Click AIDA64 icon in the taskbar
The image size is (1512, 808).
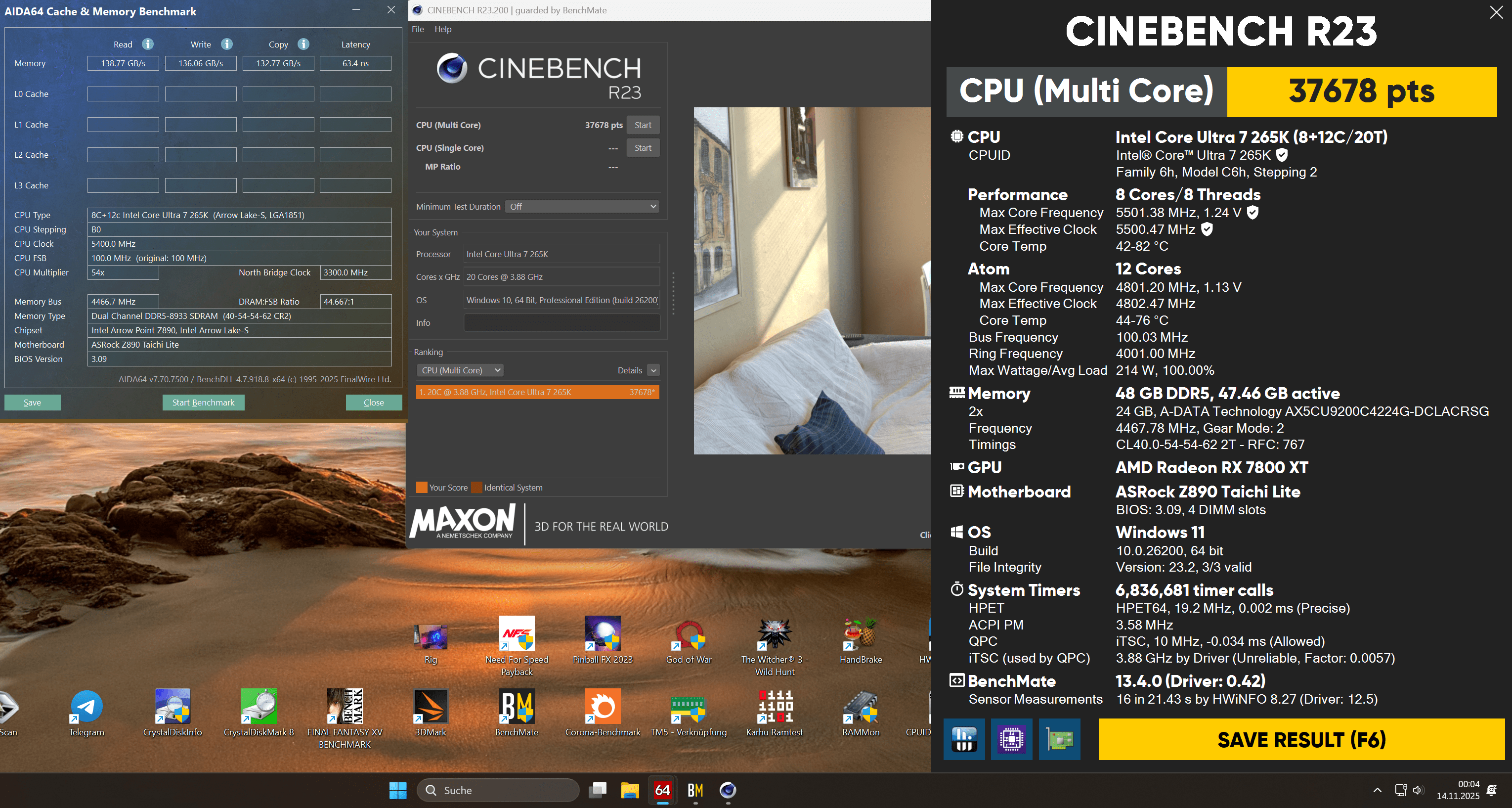[662, 790]
